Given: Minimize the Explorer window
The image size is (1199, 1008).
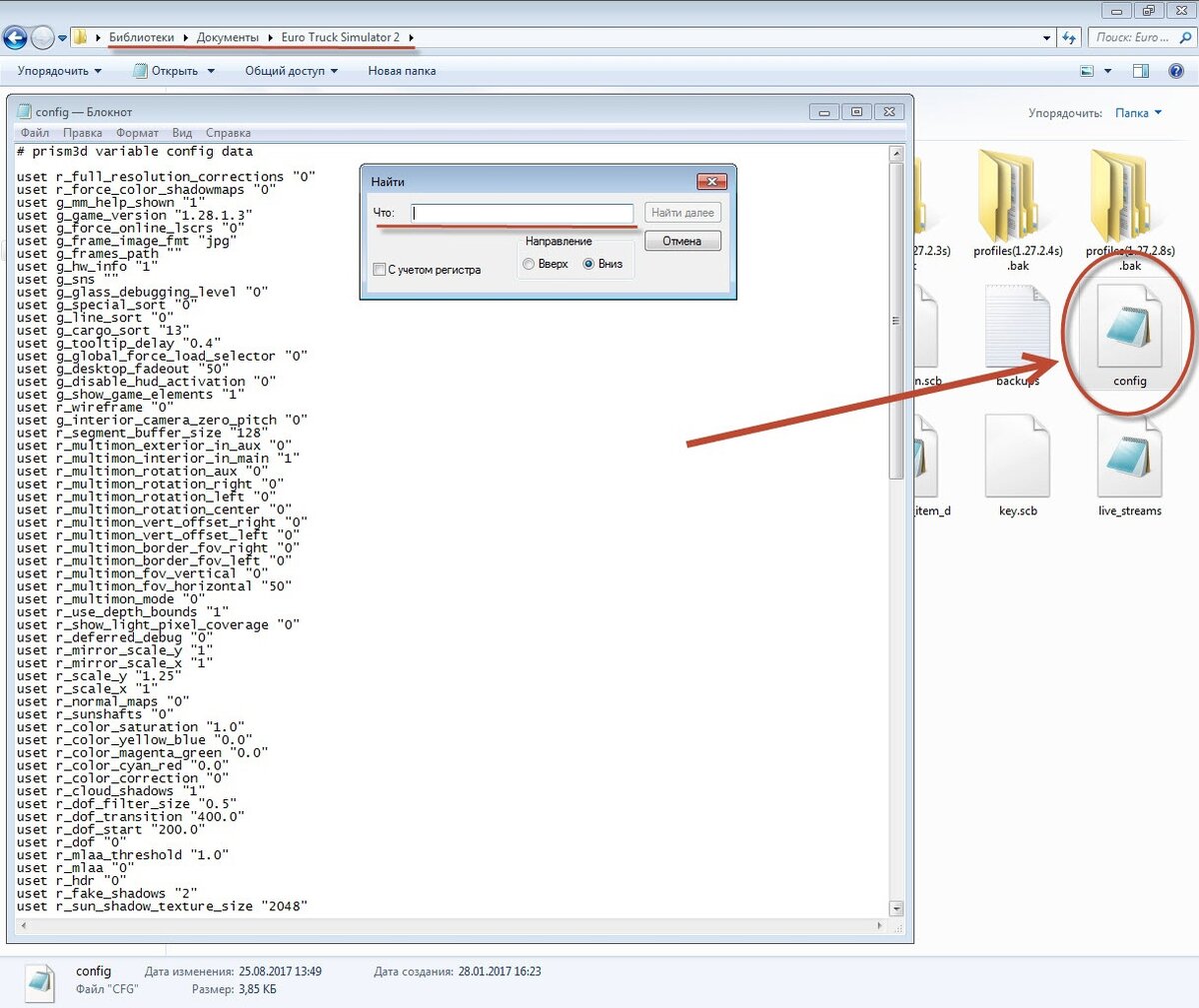Looking at the screenshot, I should [x=1117, y=11].
